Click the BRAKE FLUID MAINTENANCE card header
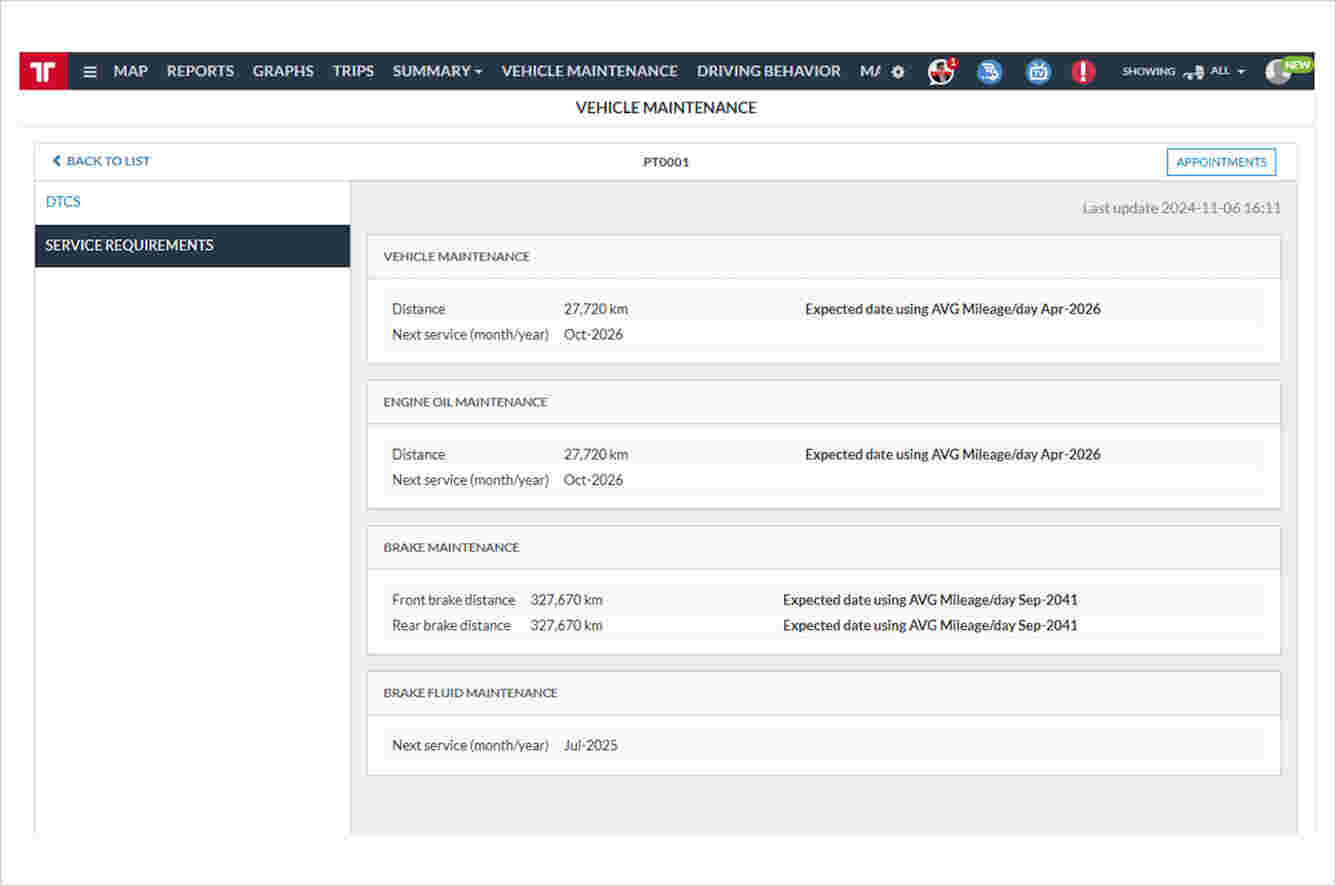This screenshot has width=1336, height=886. pos(824,693)
